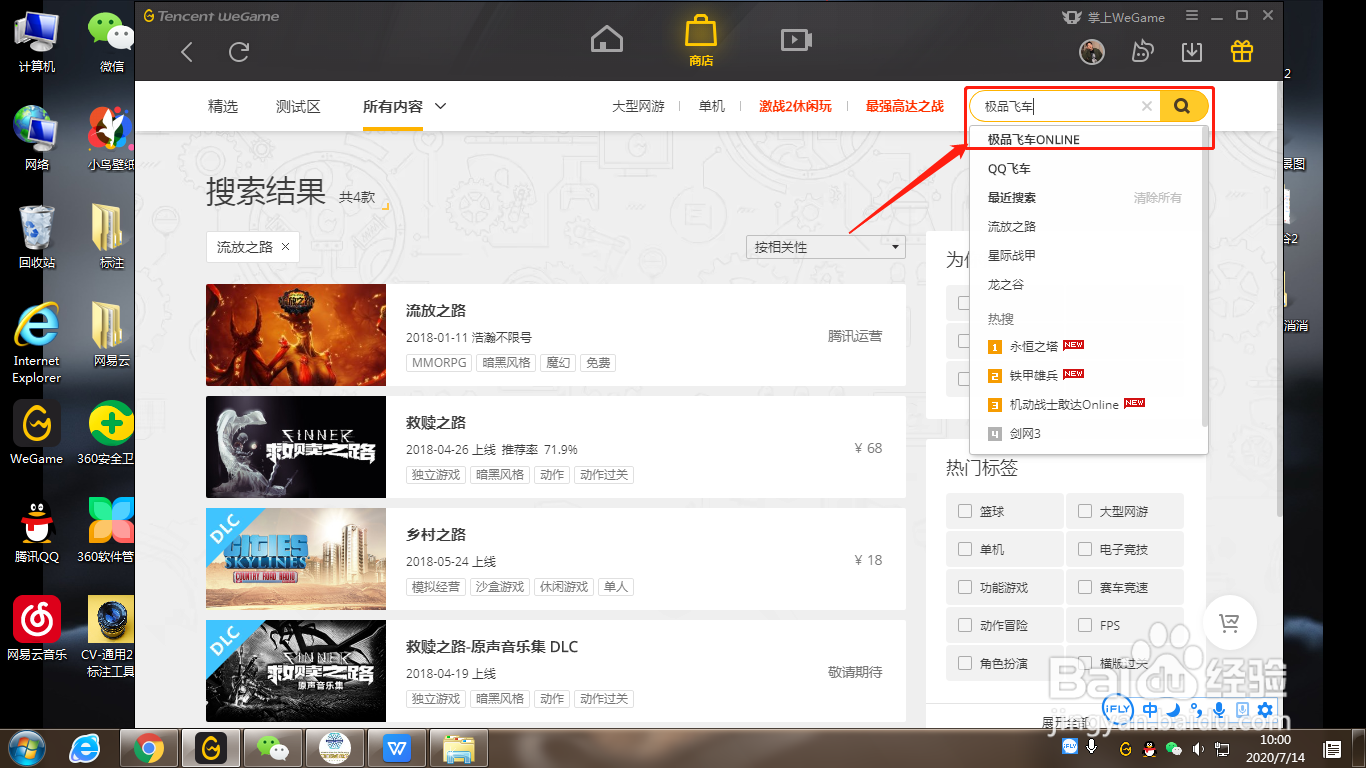Open the 救赎之路-原声音乐集 DLC title
Viewport: 1366px width, 768px height.
click(492, 647)
